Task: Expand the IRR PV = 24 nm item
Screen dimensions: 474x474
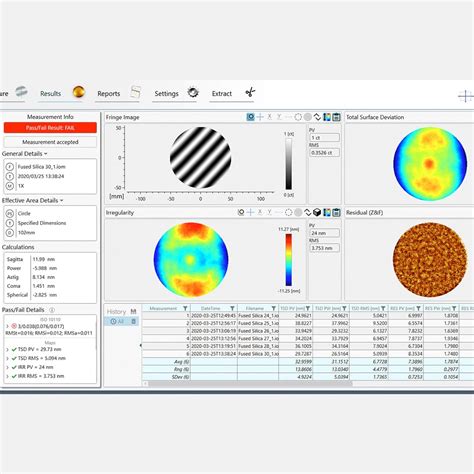Action: (x=7, y=367)
